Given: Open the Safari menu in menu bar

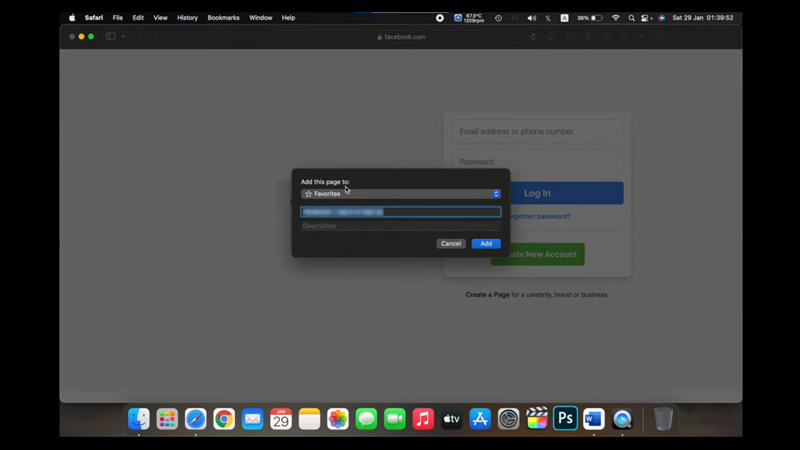Looking at the screenshot, I should [x=94, y=18].
